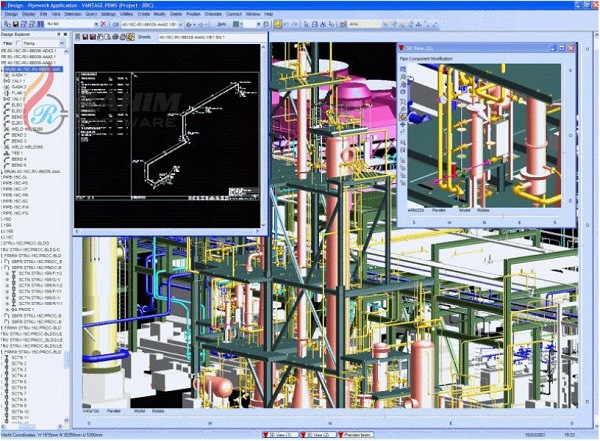Image resolution: width=600 pixels, height=441 pixels.
Task: Click first icon in isometric preview toolbar
Action: coord(78,37)
